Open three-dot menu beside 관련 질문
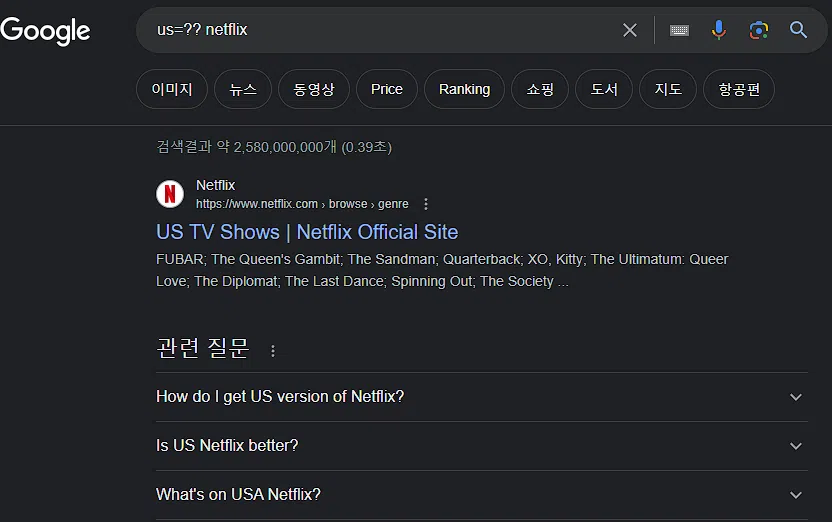The image size is (832, 522). tap(273, 351)
